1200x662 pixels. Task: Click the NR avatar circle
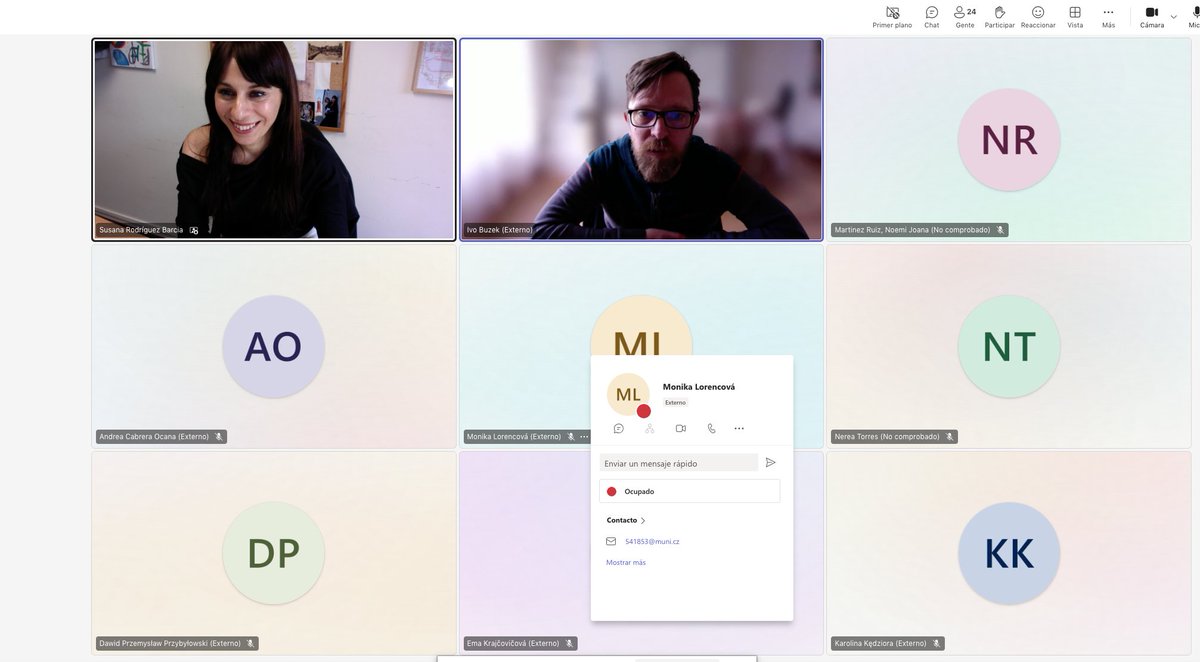tap(1009, 140)
